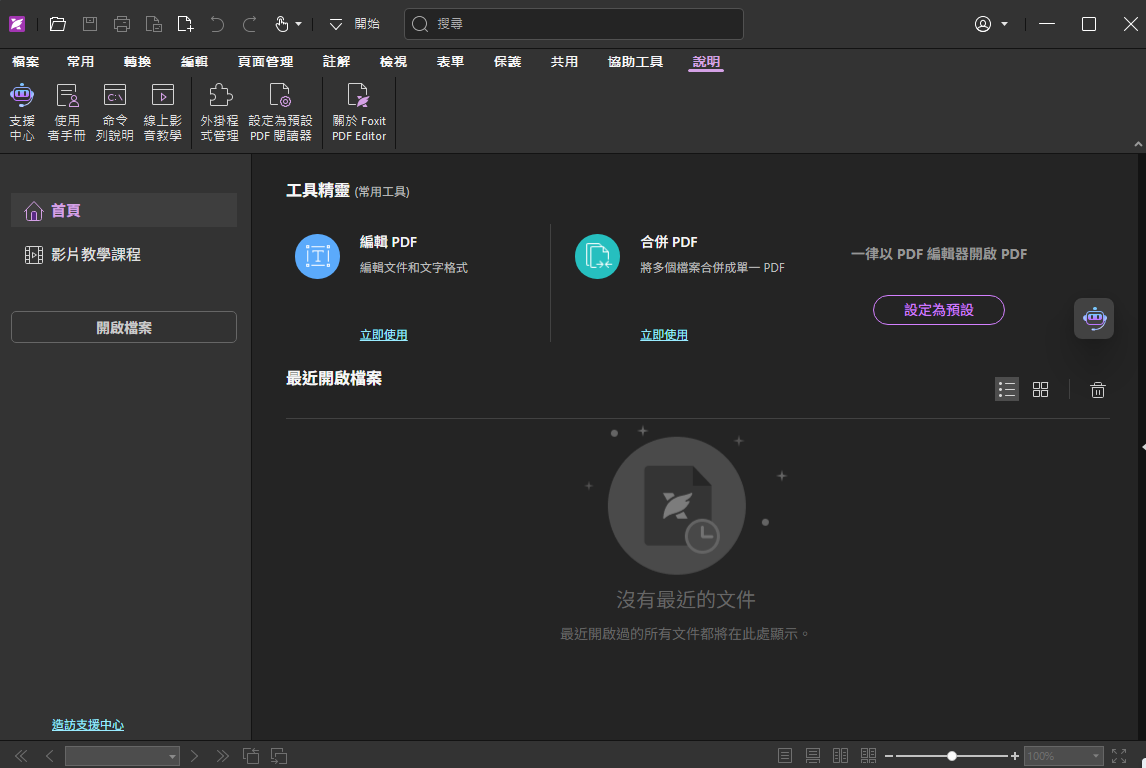Click the open file folder icon in quick toolbar
The image size is (1146, 768).
[58, 24]
